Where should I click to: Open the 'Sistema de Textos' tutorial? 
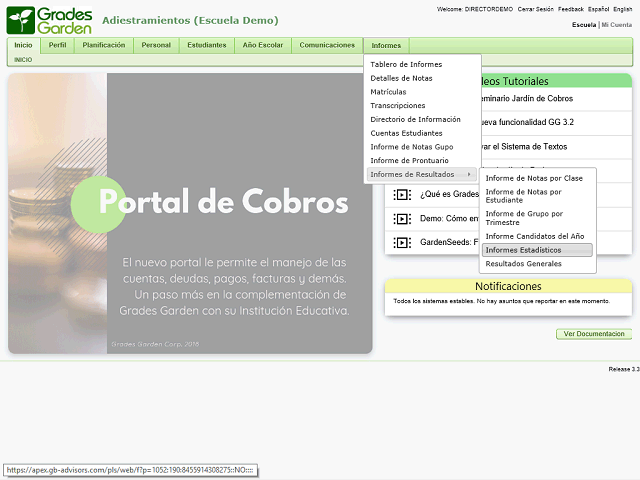tap(556, 147)
